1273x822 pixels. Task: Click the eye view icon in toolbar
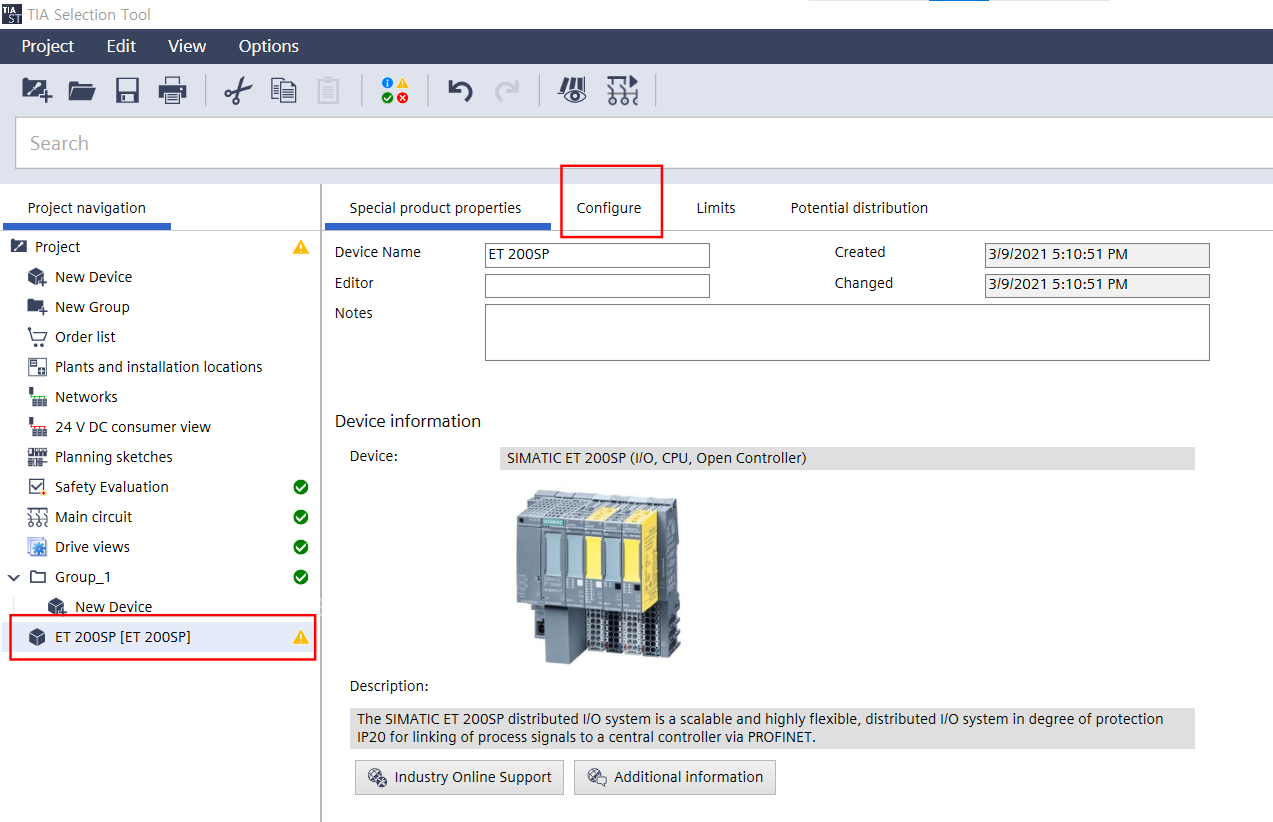point(573,91)
